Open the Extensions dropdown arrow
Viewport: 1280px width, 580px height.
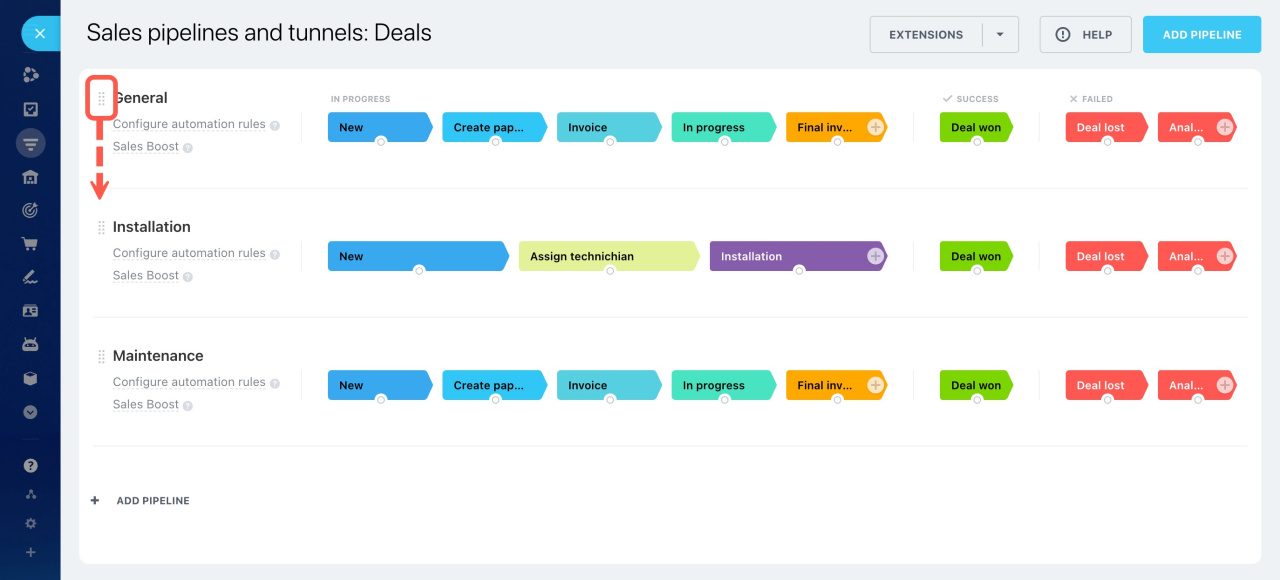coord(999,34)
